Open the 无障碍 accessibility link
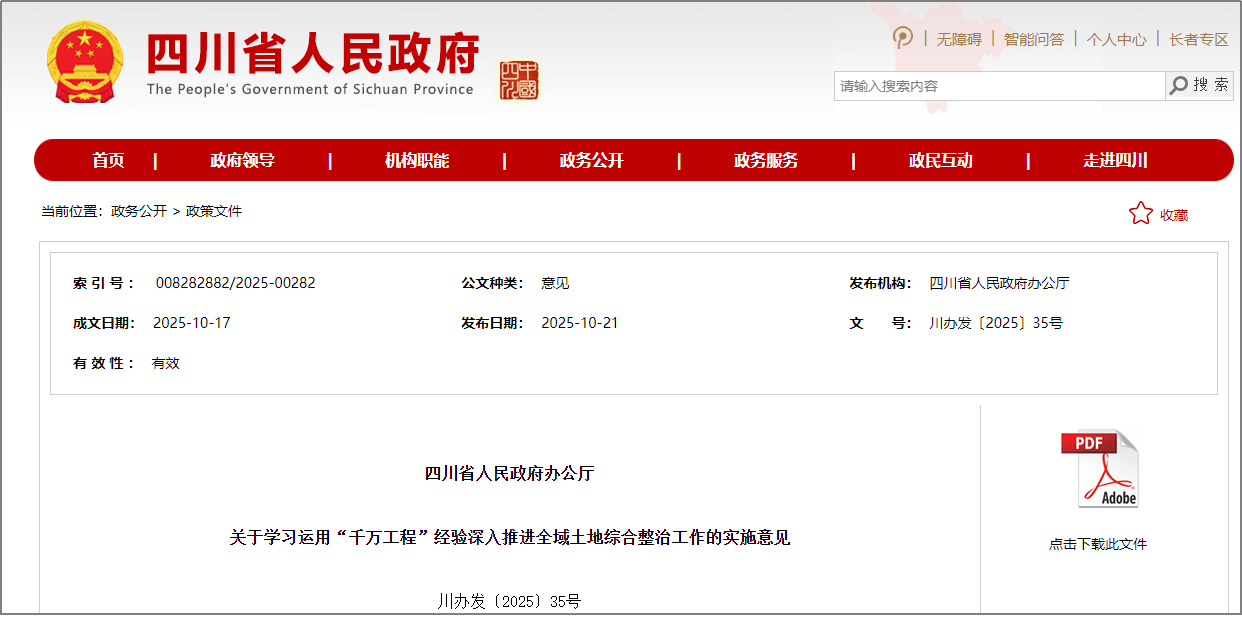This screenshot has height=617, width=1242. (x=958, y=39)
